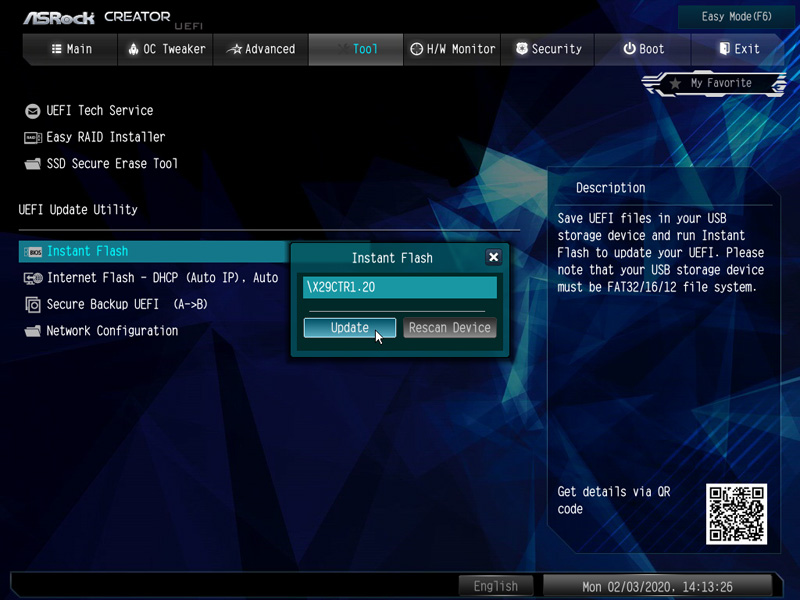Click the Boot power icon
The width and height of the screenshot is (800, 600).
pyautogui.click(x=630, y=49)
